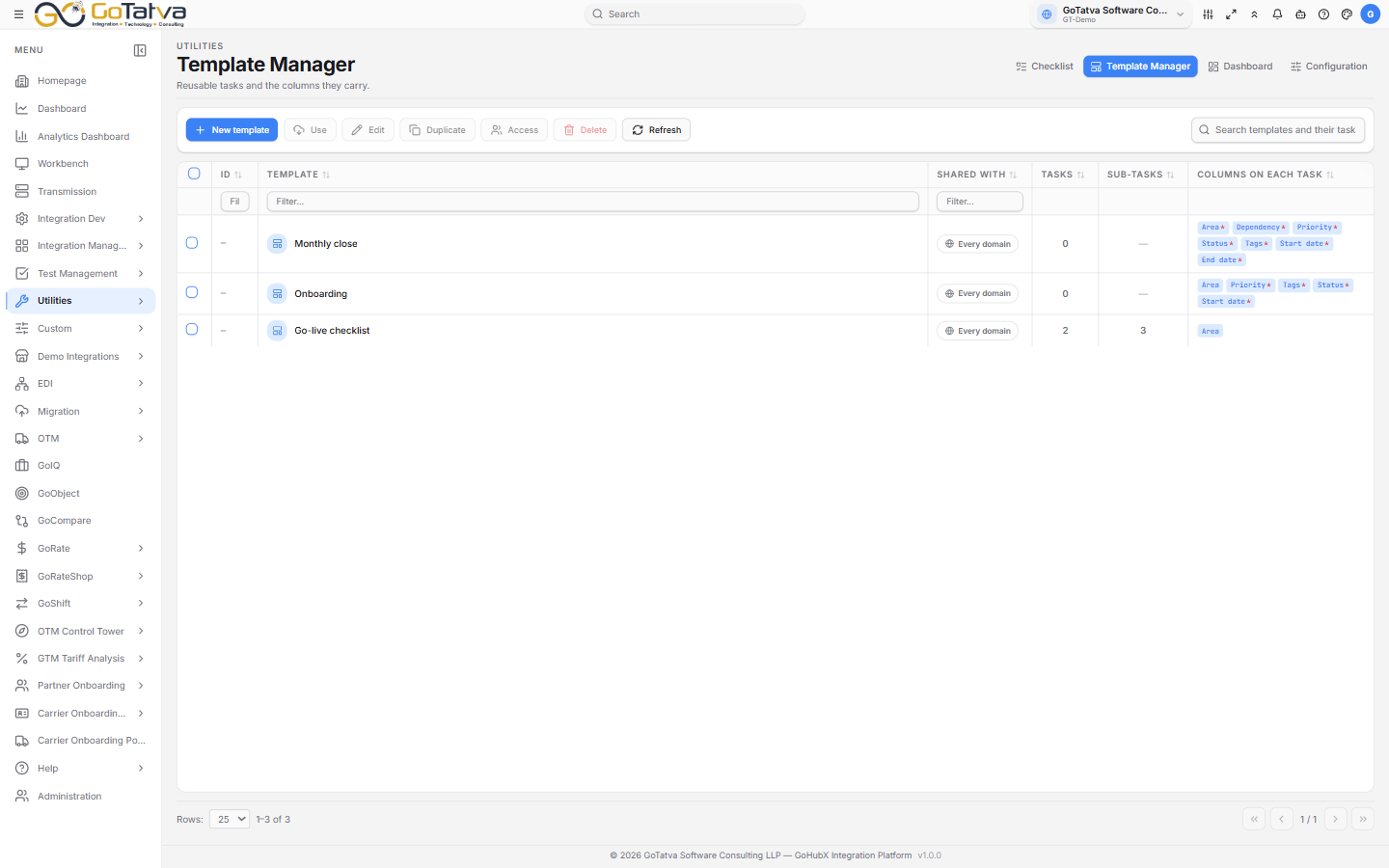Switch to the Template Manager tab
The image size is (1389, 868).
coord(1140,67)
